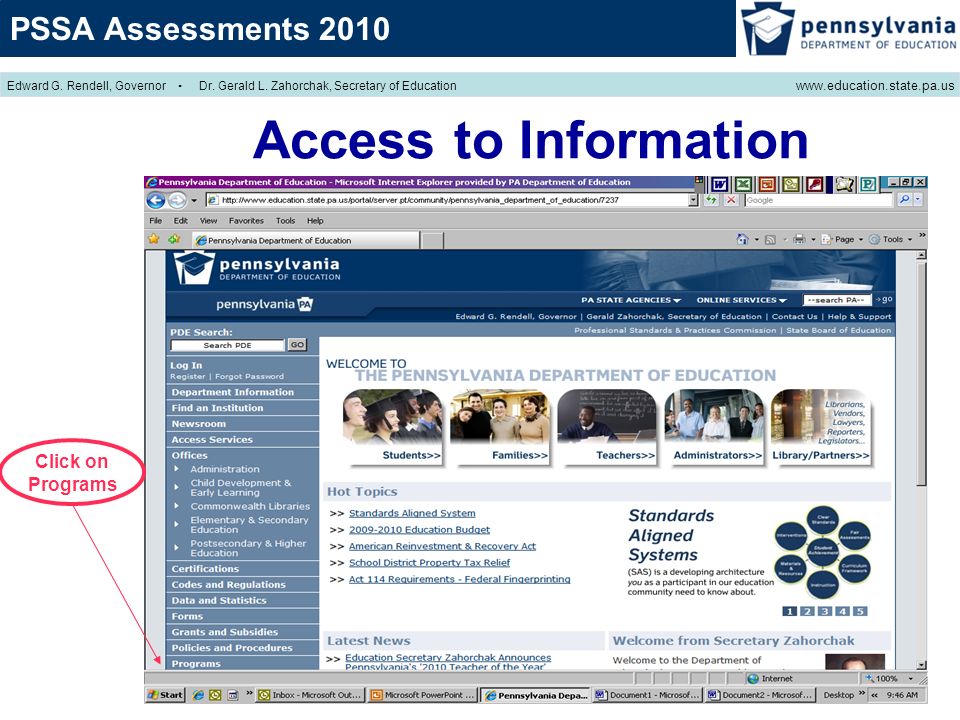
Task: Click the magnifier search icon beside Google box
Action: pyautogui.click(x=904, y=200)
